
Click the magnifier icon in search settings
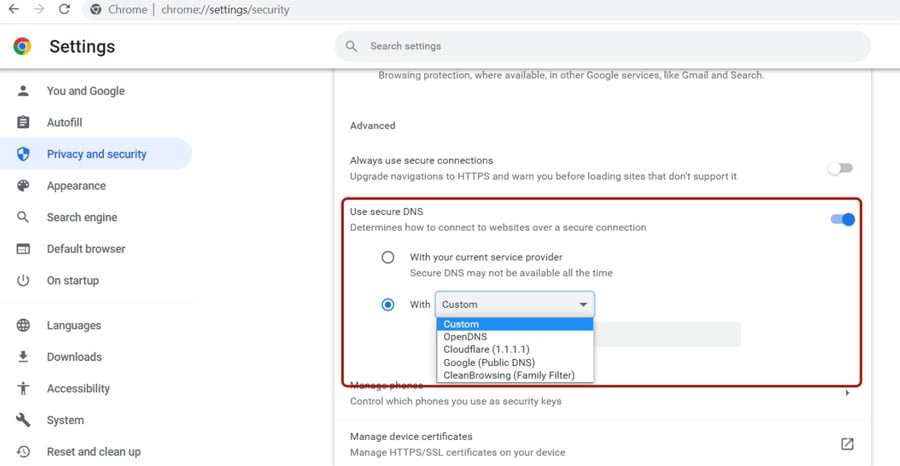click(351, 46)
